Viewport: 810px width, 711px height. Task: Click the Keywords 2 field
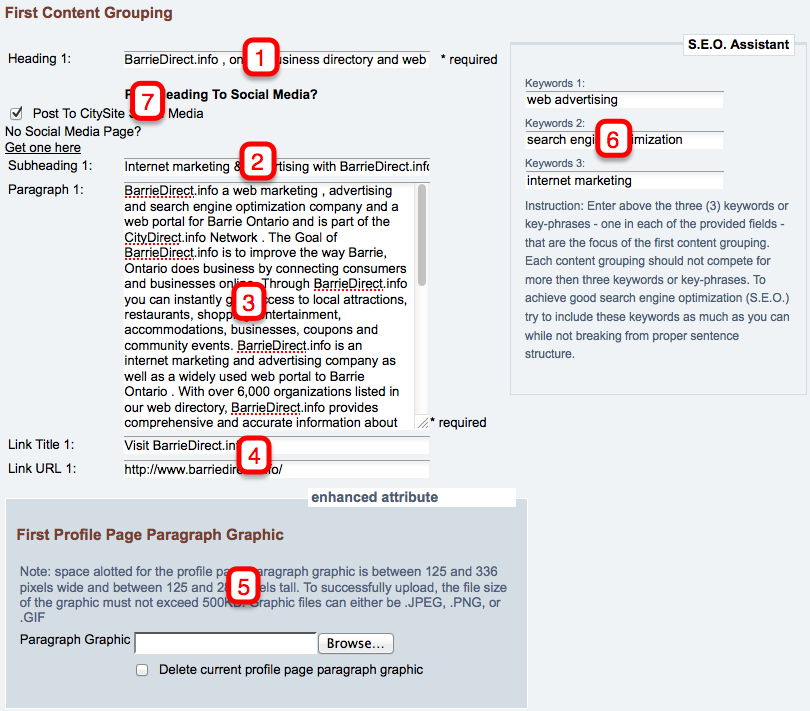point(624,140)
